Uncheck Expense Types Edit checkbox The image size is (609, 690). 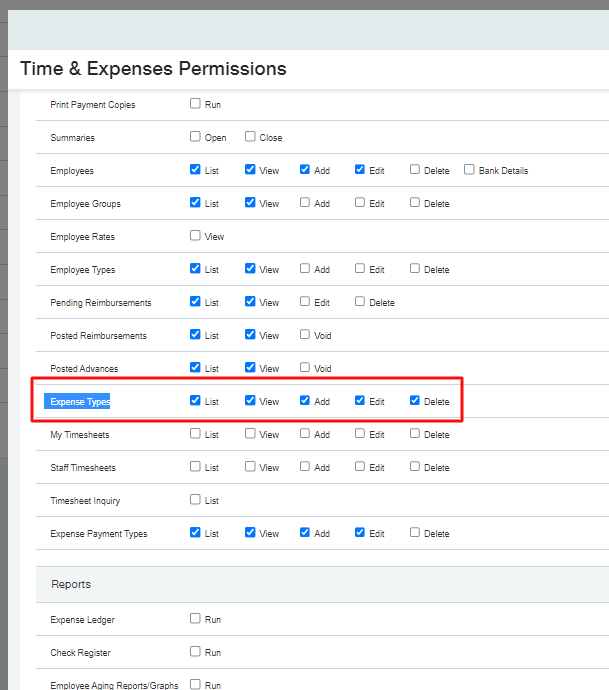coord(360,400)
